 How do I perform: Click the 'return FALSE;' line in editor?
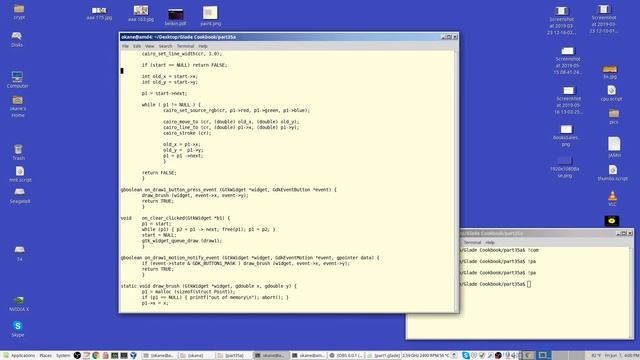(x=159, y=173)
